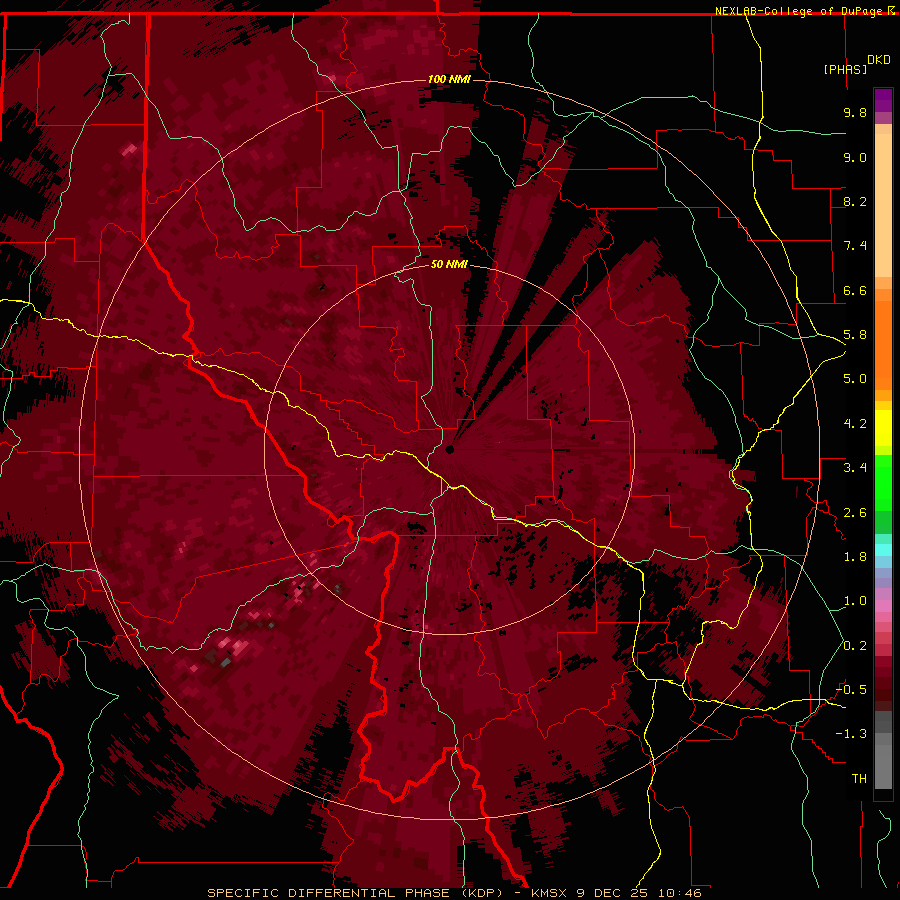Screen dimensions: 900x900
Task: Click the 3.4 value on color scale
Action: [x=855, y=468]
